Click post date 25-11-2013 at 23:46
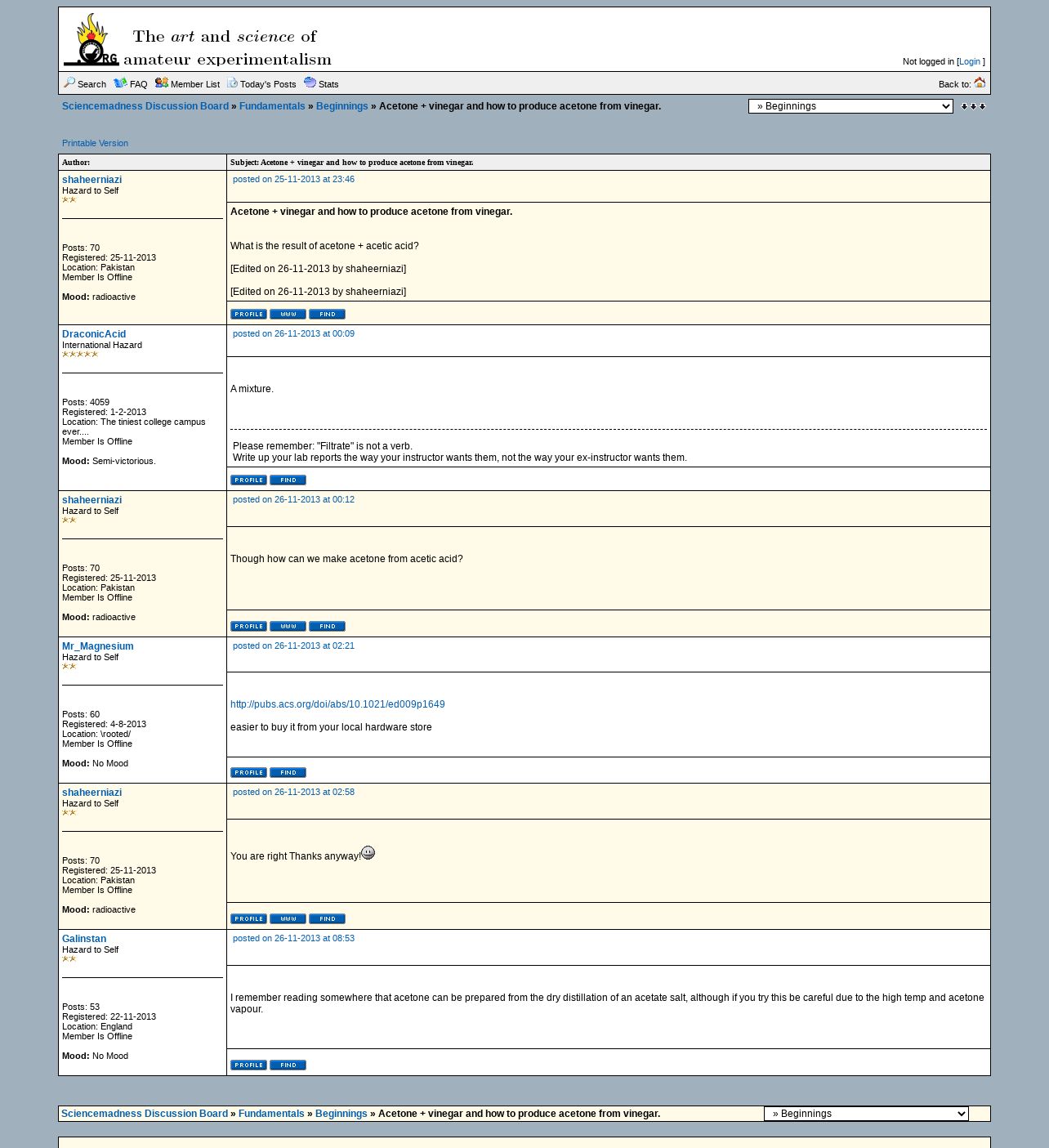 tap(293, 179)
